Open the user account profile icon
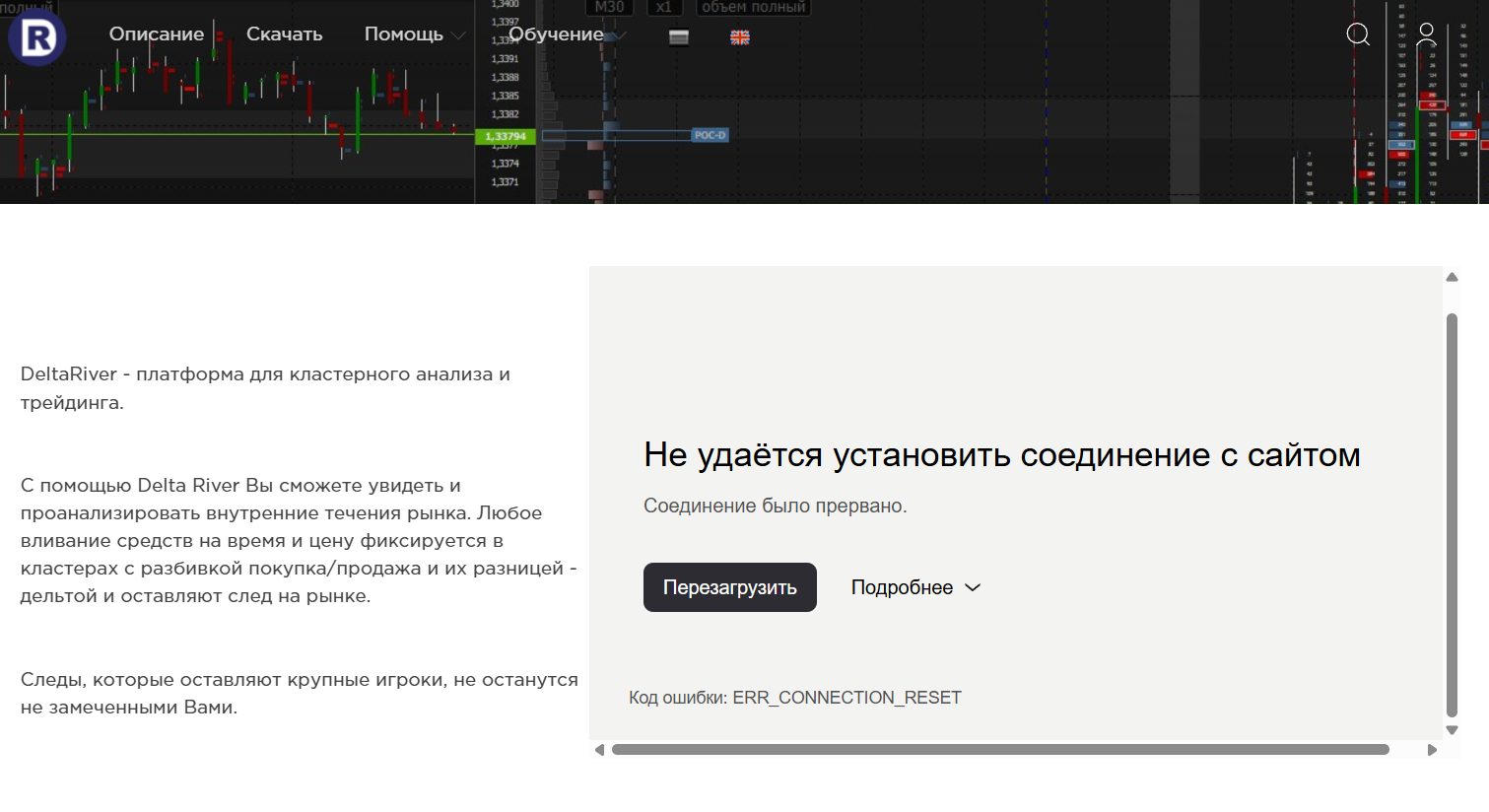The width and height of the screenshot is (1489, 812). pyautogui.click(x=1426, y=34)
